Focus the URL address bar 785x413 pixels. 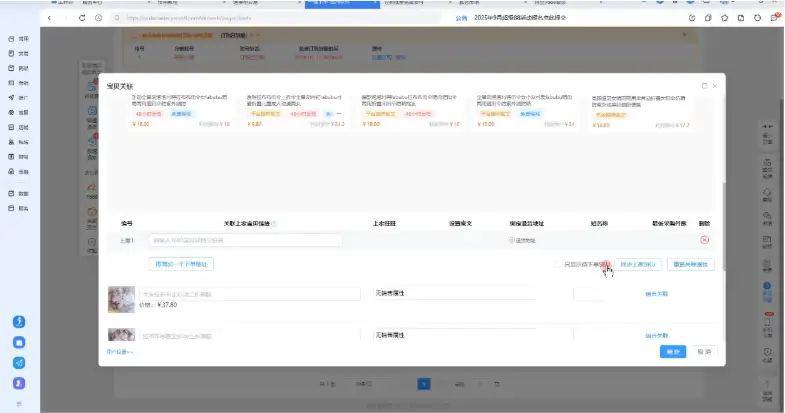coord(275,18)
